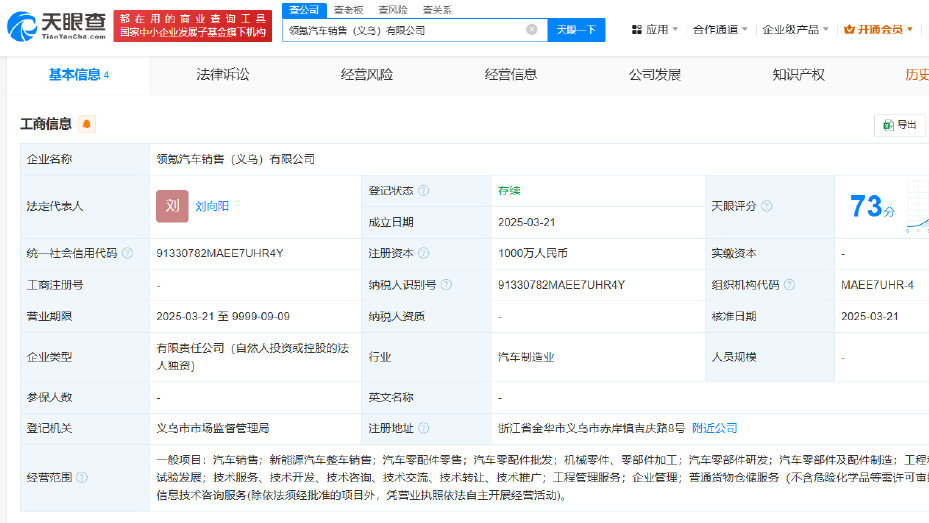Viewport: 929px width, 523px height.
Task: Click the 91330782MAEE7UHR4Y value beside 纳税人识别号
Action: [561, 285]
